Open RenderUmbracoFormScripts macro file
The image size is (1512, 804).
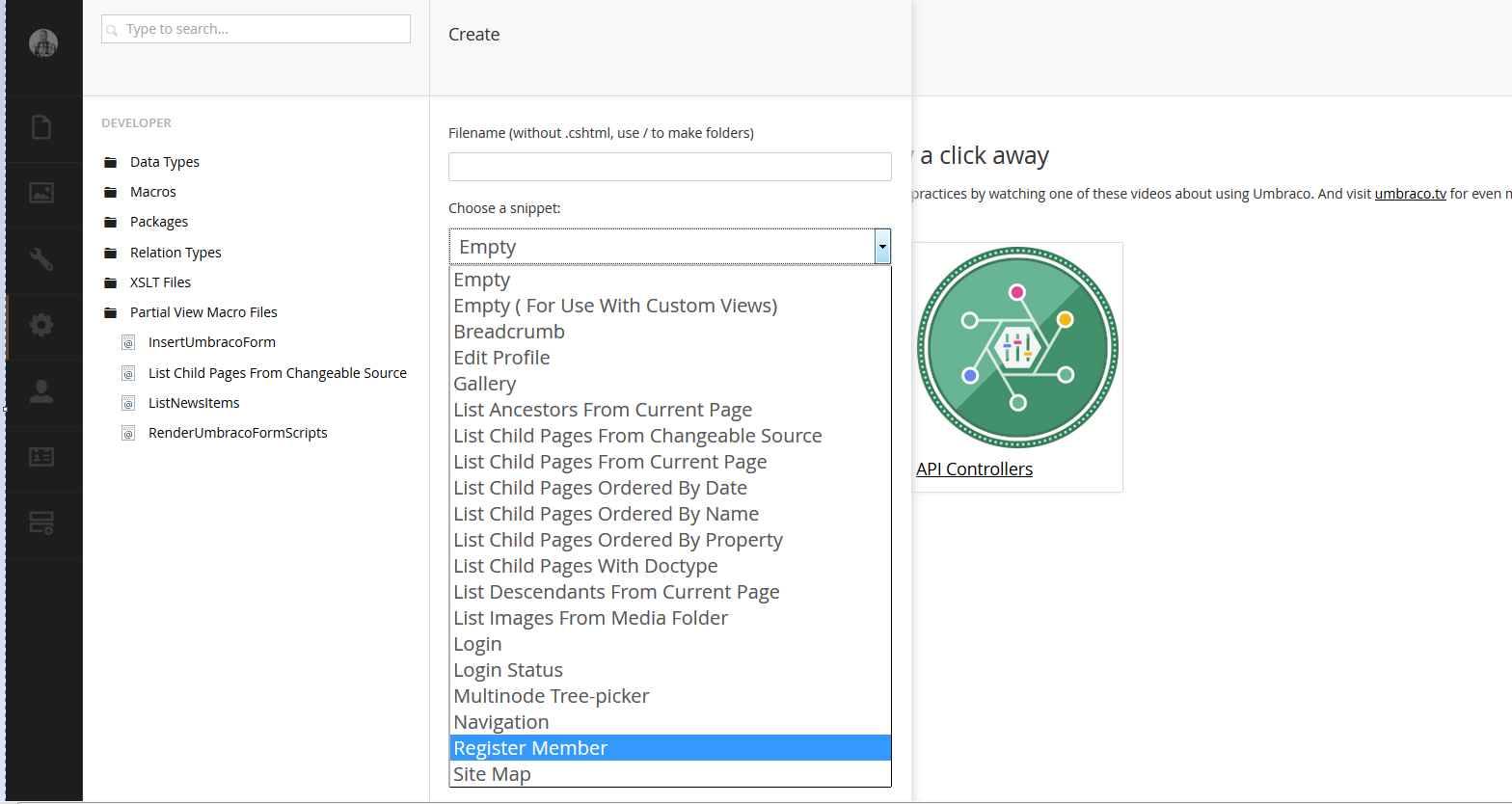coord(238,433)
